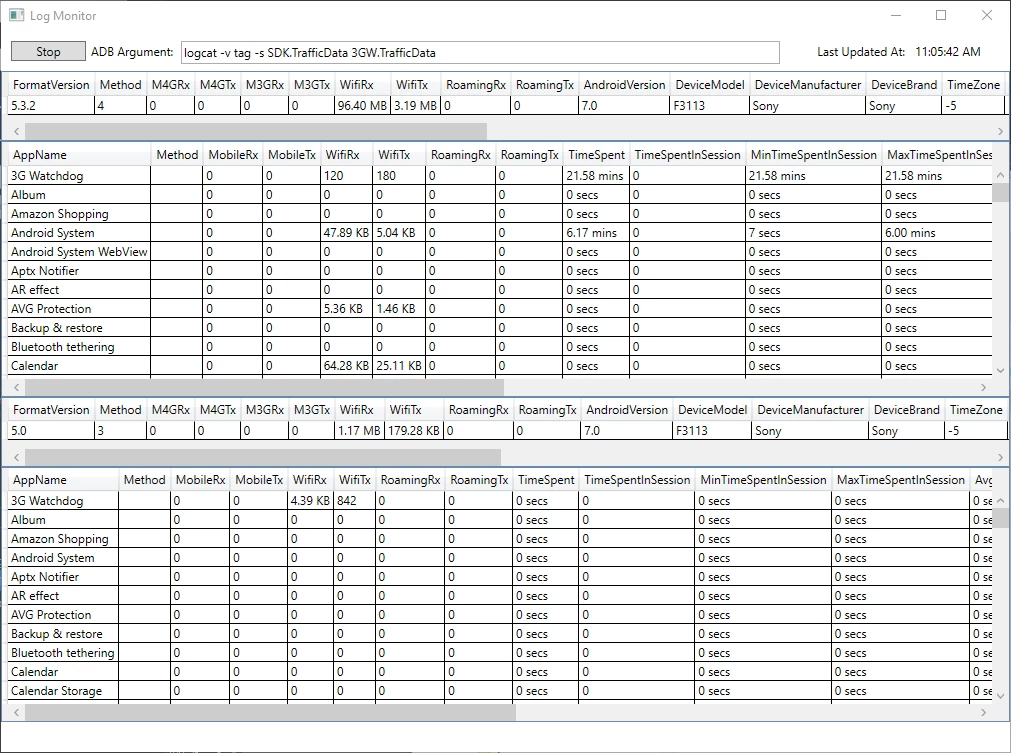1011x753 pixels.
Task: Click the DeviceModel header in the 5.0 table
Action: (x=712, y=410)
